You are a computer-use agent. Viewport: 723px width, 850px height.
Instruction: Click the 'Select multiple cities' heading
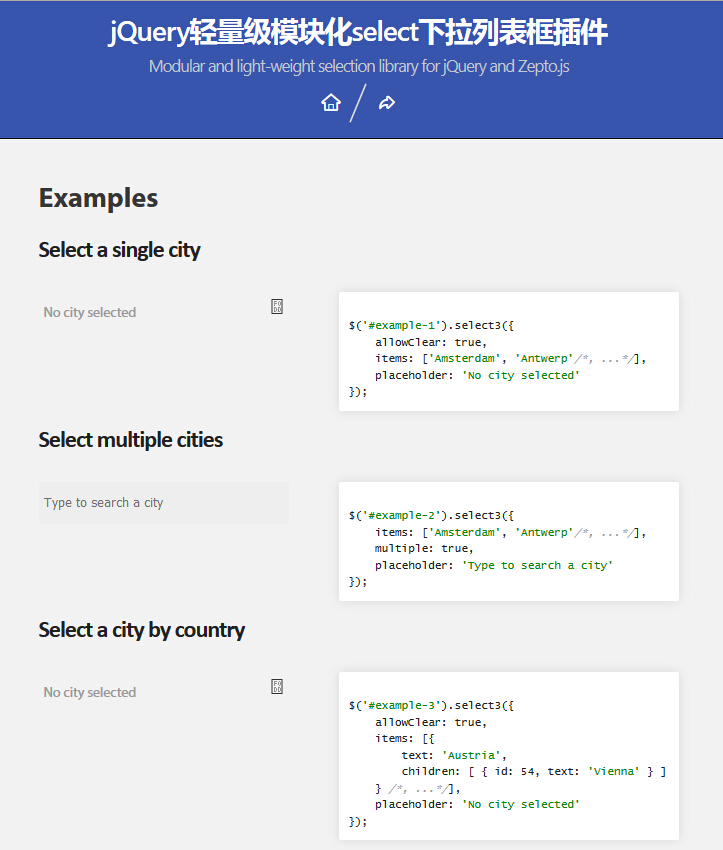[131, 440]
